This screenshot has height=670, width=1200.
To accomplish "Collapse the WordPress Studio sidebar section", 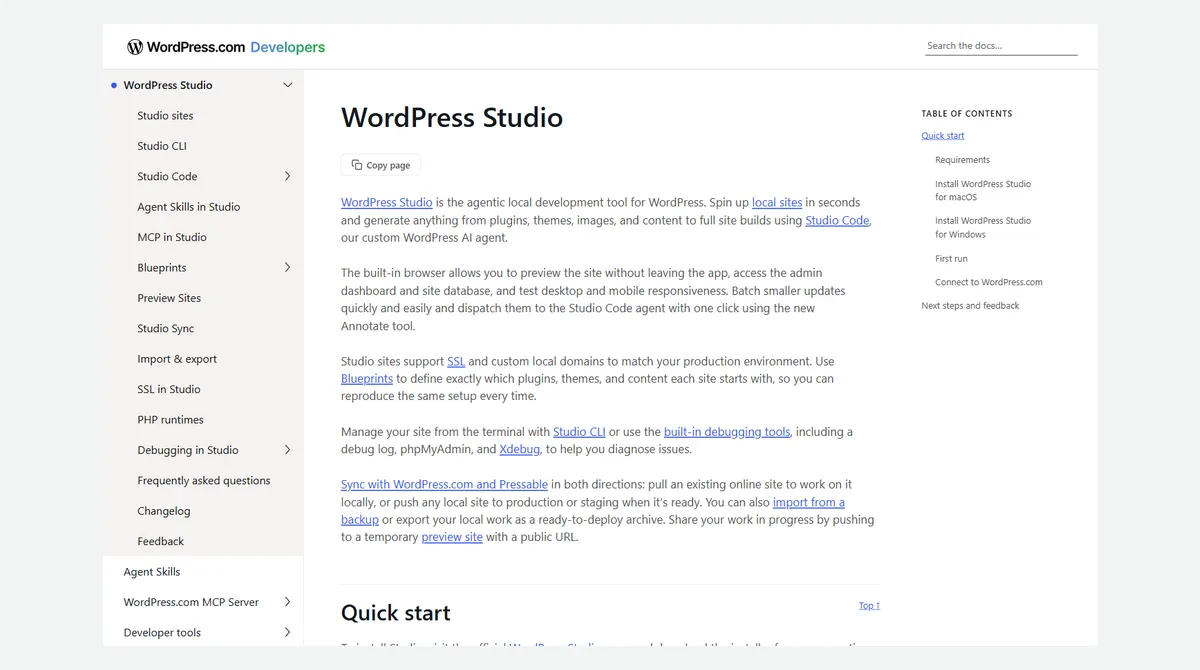I will 288,85.
